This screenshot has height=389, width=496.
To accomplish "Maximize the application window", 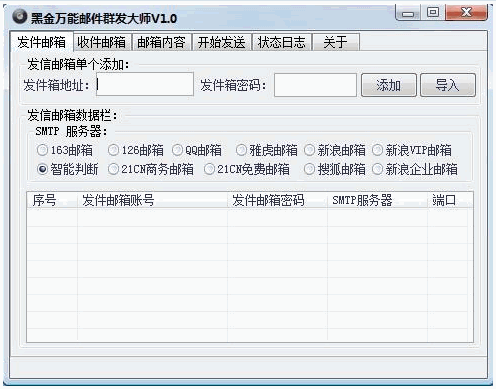I will point(433,13).
